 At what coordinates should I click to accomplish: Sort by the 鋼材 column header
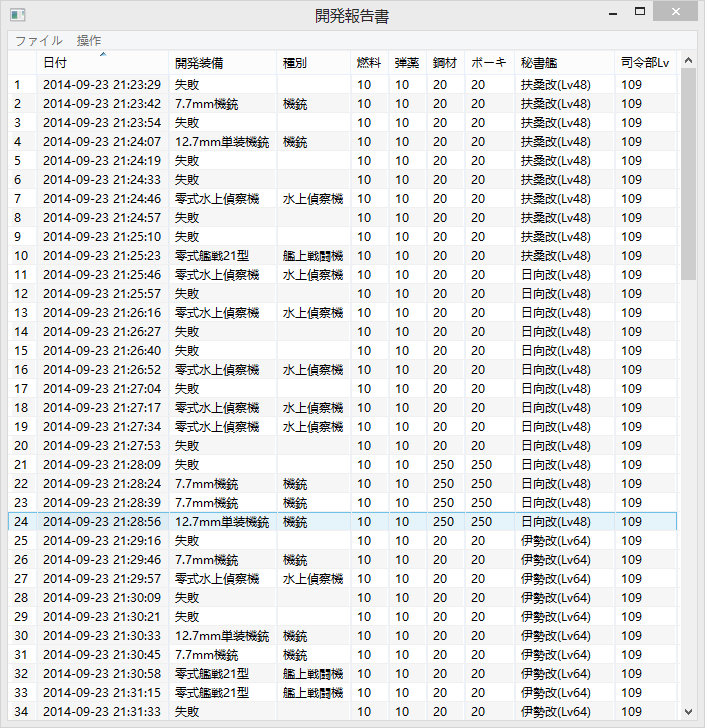[446, 63]
